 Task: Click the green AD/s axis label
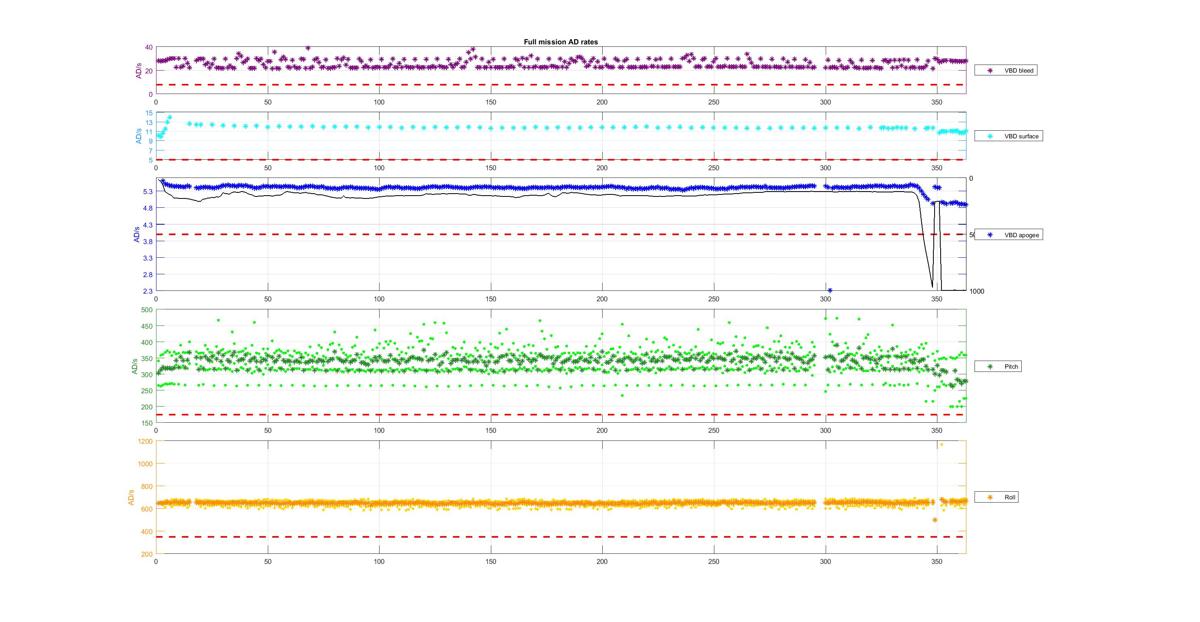[135, 367]
